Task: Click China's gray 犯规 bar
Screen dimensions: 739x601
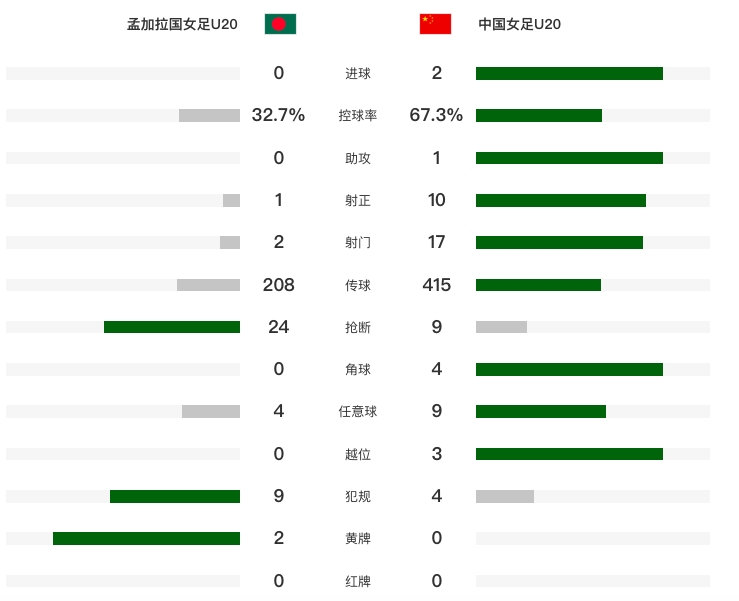Action: [505, 496]
